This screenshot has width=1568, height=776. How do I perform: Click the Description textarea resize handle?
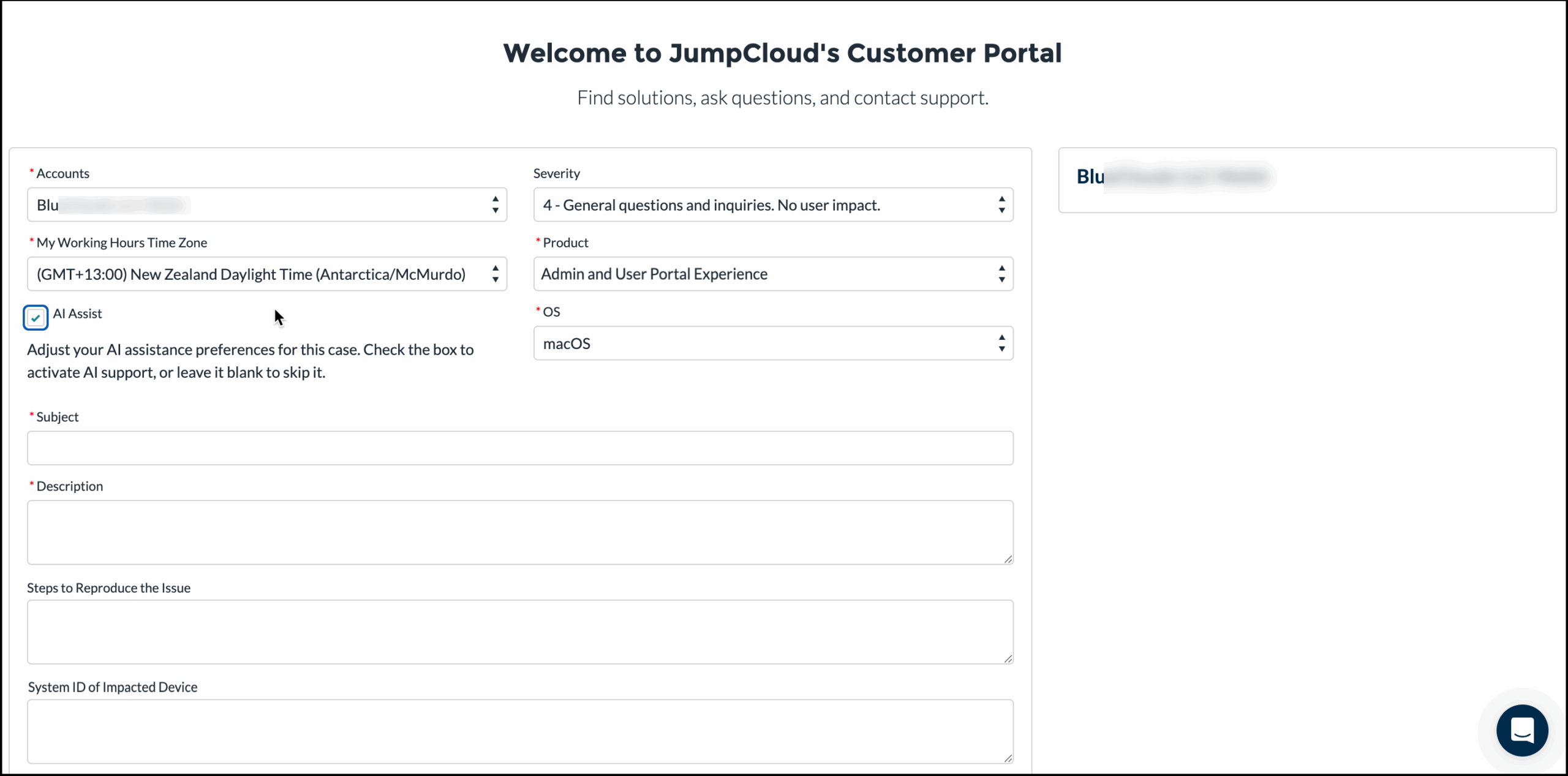point(1008,559)
